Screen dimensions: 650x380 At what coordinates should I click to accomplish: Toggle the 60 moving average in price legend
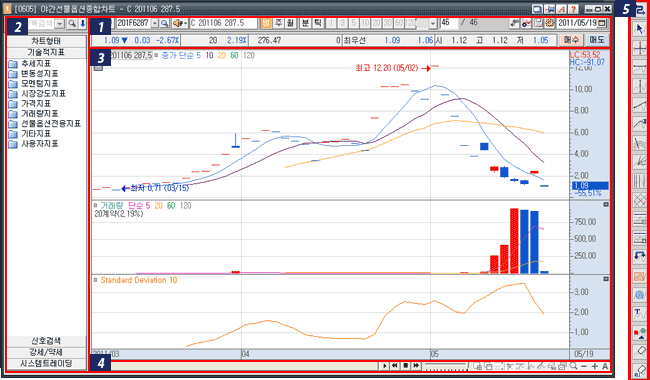(234, 55)
